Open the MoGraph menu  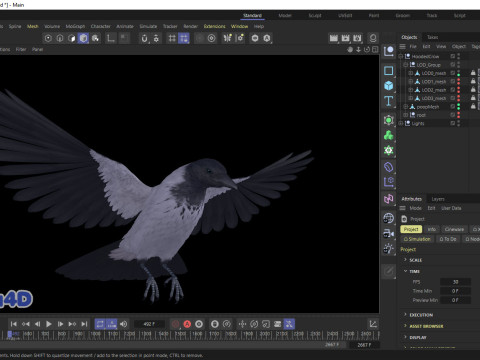75,26
